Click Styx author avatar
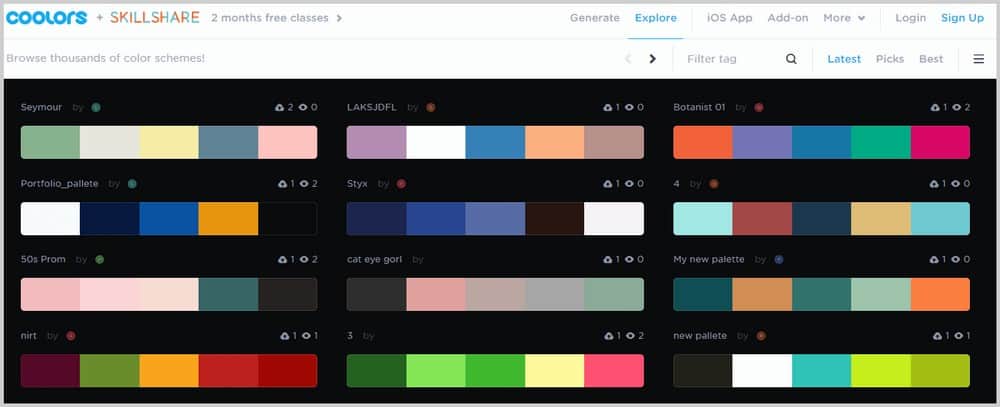Viewport: 1000px width, 407px height. click(401, 184)
